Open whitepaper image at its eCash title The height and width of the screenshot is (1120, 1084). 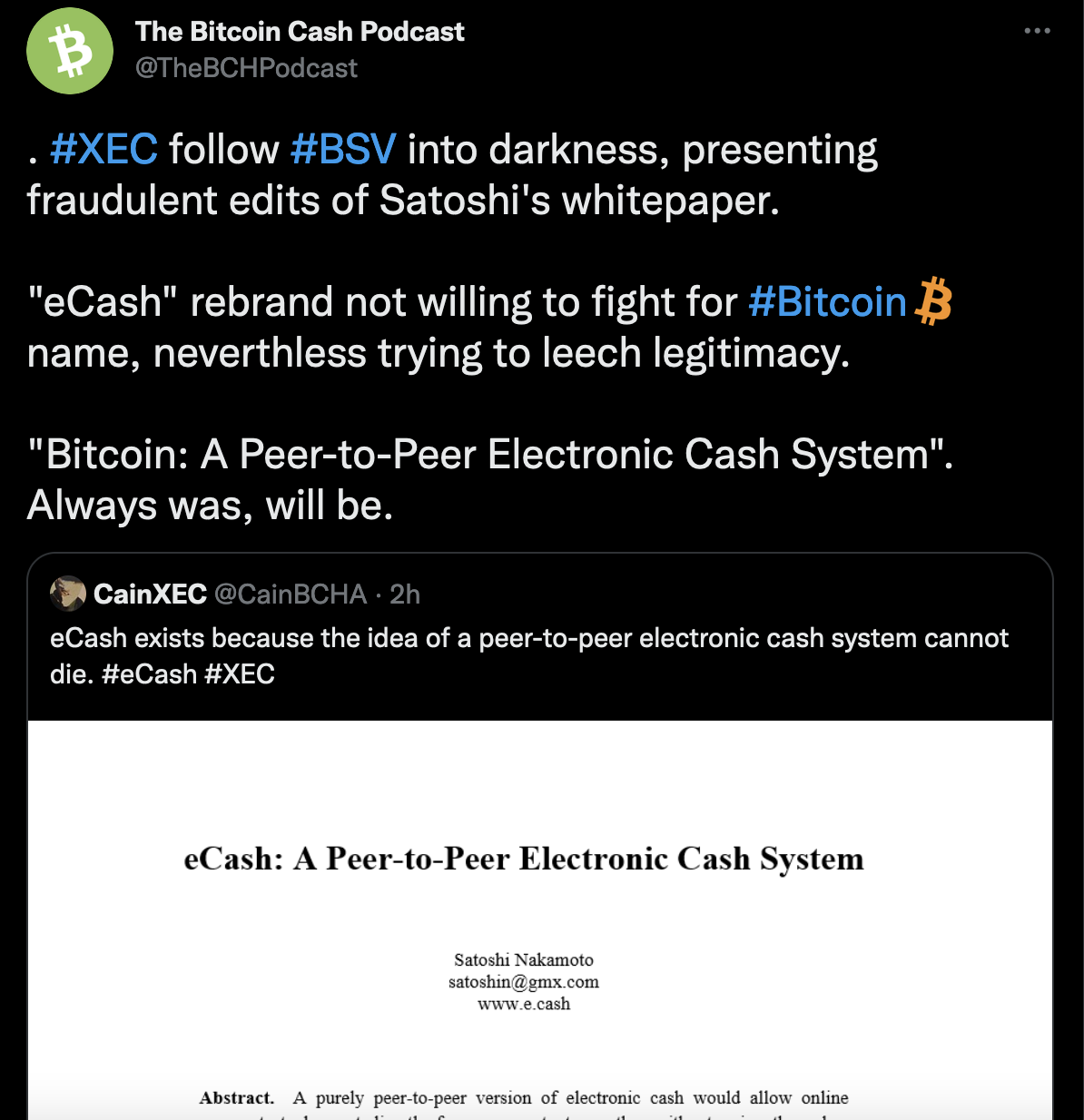pos(524,859)
